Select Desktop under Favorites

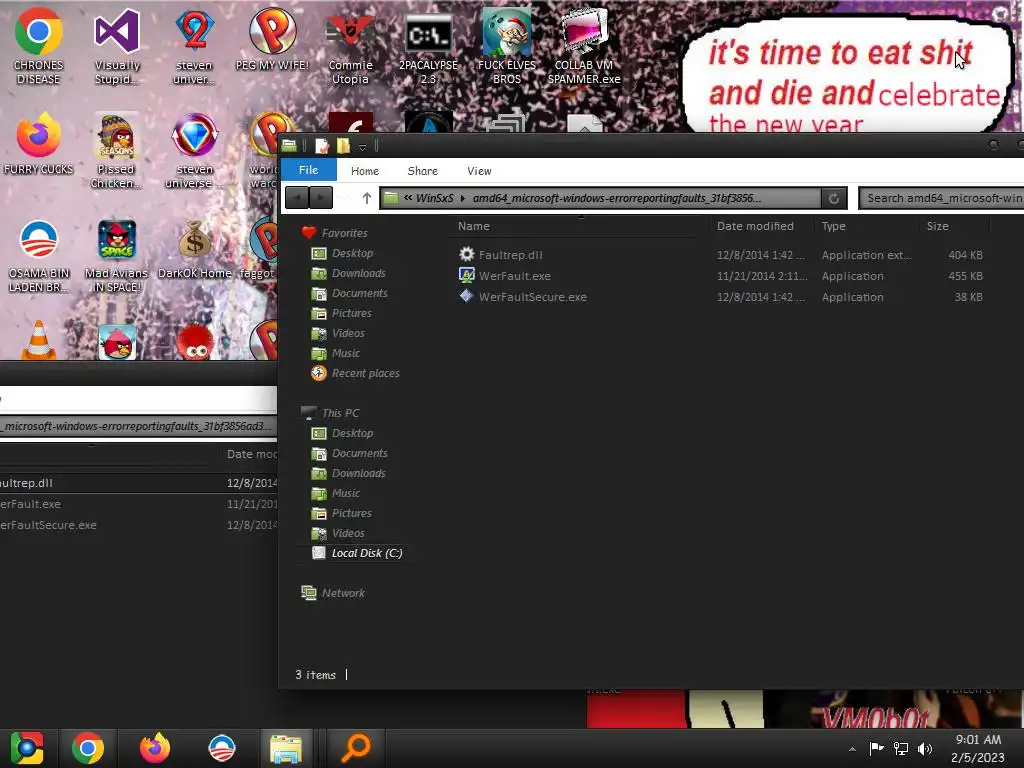pyautogui.click(x=352, y=253)
